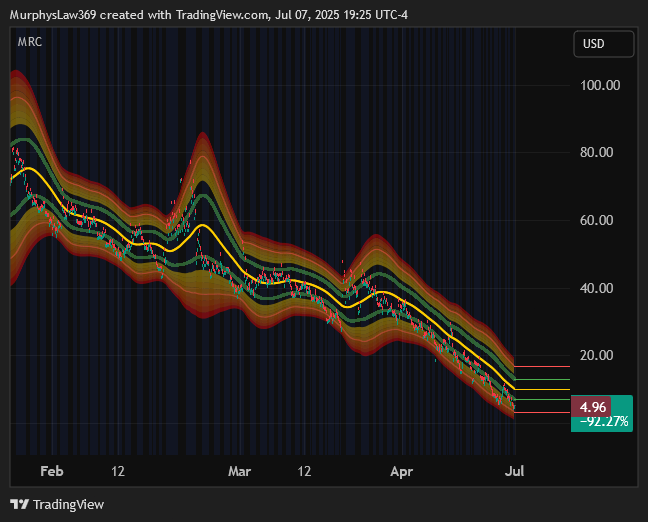Click the Mar label on time axis

(239, 471)
